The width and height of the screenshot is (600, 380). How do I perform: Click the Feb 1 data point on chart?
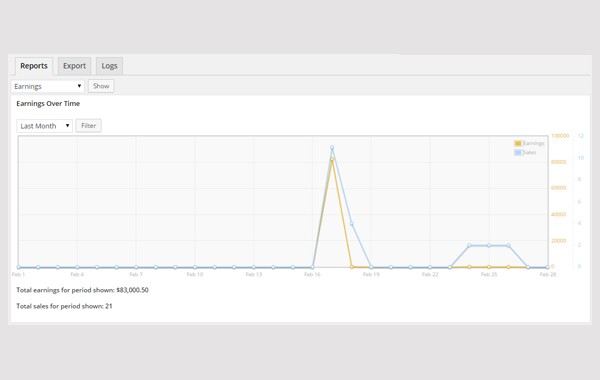click(18, 267)
